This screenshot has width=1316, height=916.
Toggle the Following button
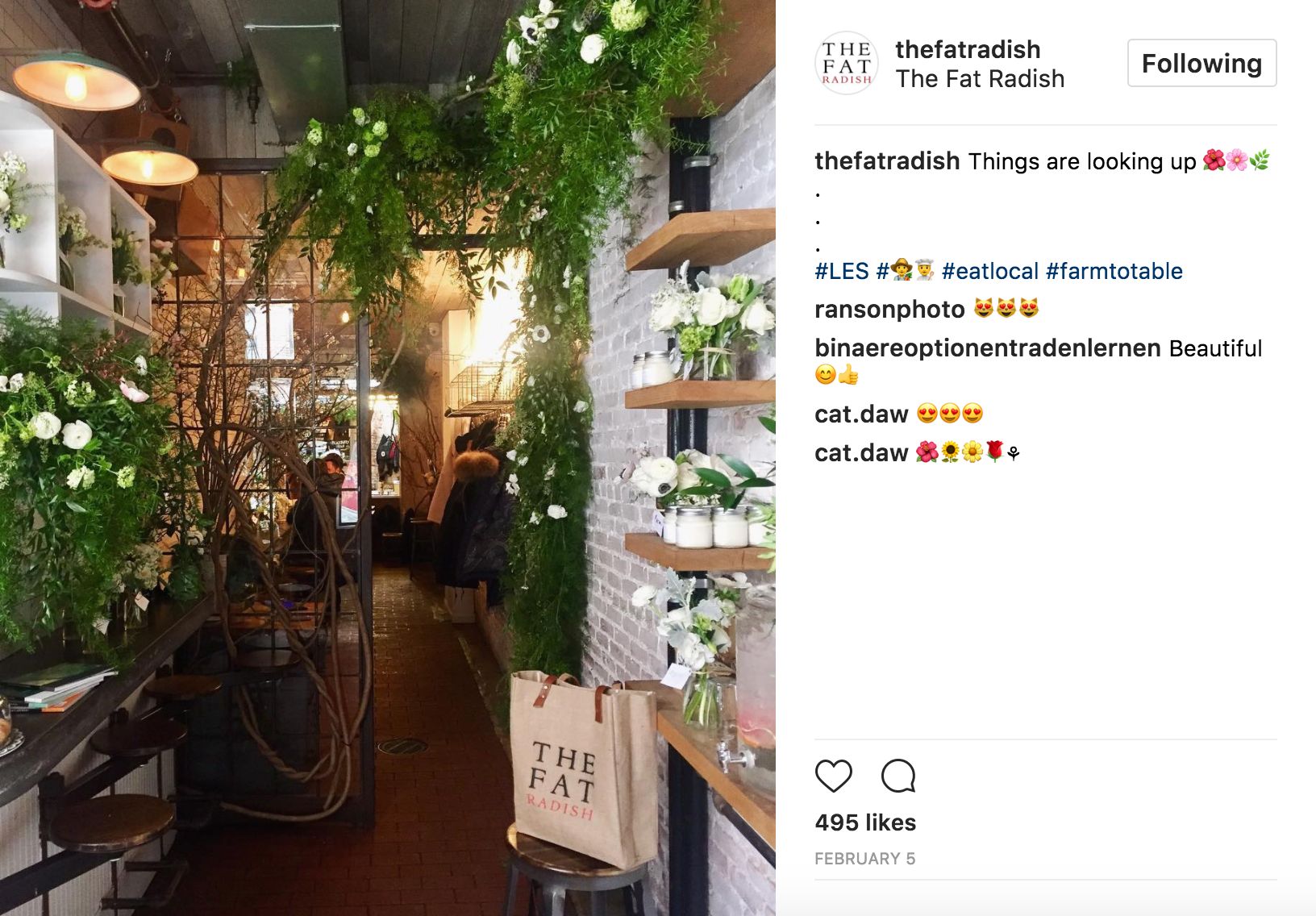(x=1201, y=63)
